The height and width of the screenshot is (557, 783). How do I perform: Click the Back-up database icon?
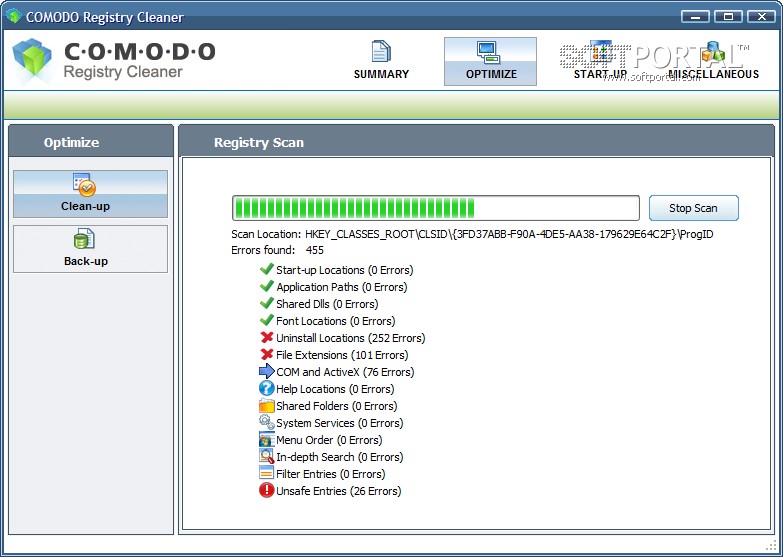click(84, 239)
